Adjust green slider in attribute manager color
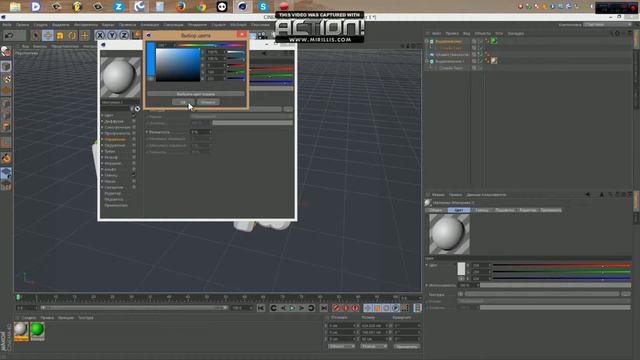Image resolution: width=640 pixels, height=360 pixels. click(562, 272)
